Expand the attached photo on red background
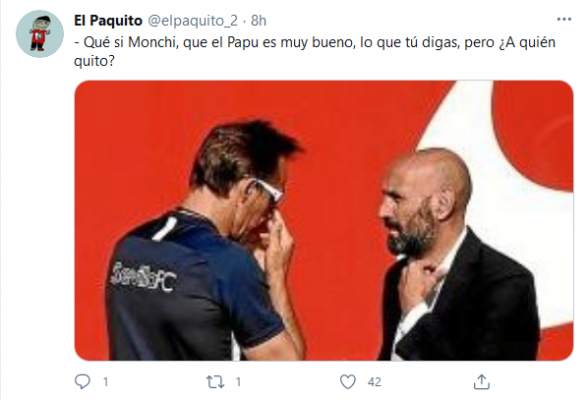 pyautogui.click(x=324, y=220)
